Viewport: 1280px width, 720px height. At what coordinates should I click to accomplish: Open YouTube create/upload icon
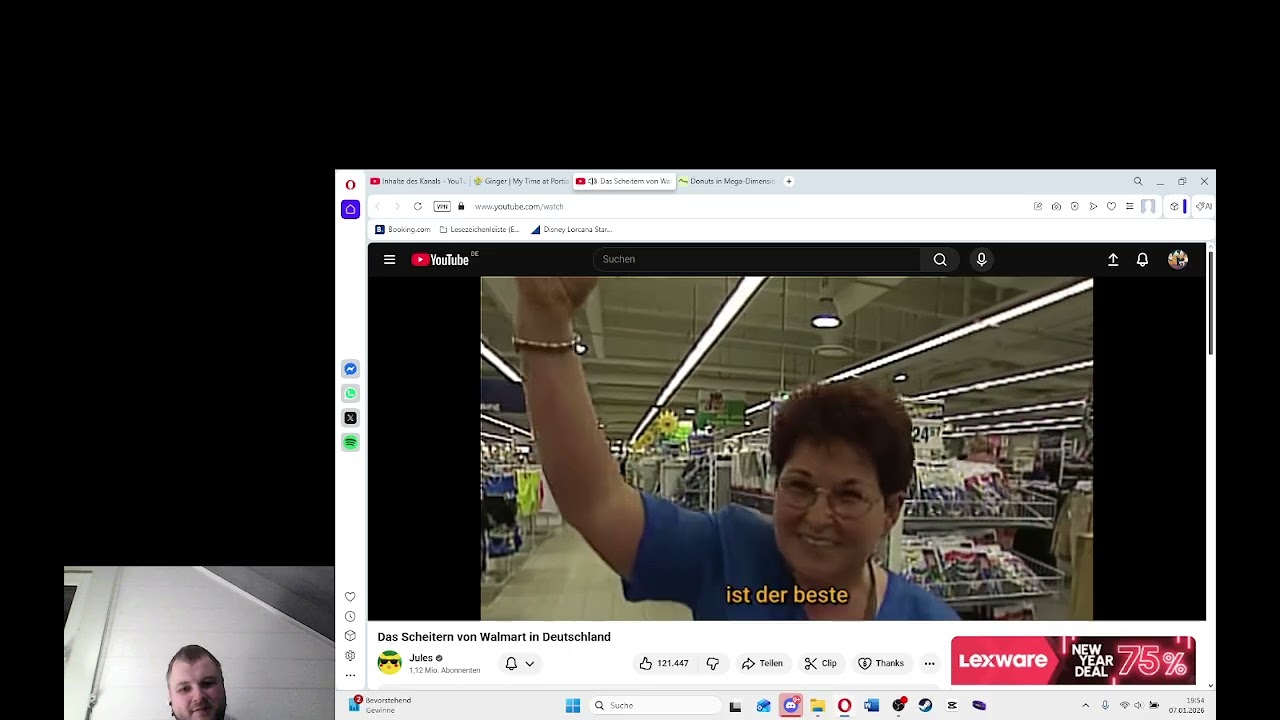[x=1113, y=259]
